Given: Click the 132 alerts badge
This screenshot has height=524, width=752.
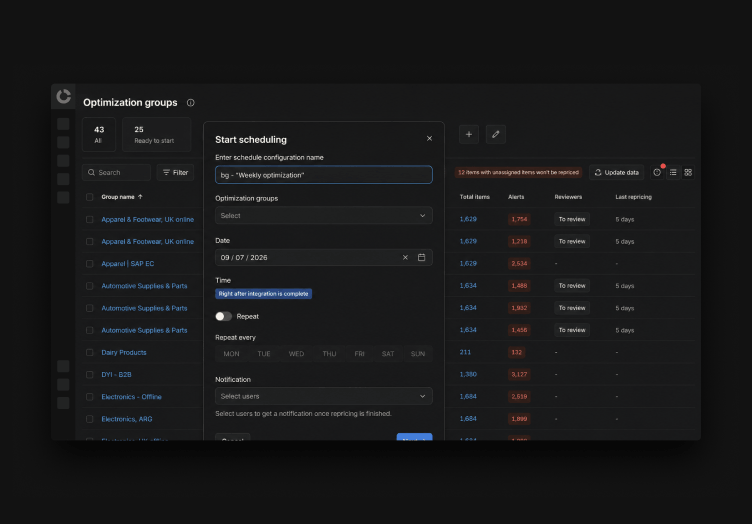Looking at the screenshot, I should (x=516, y=352).
